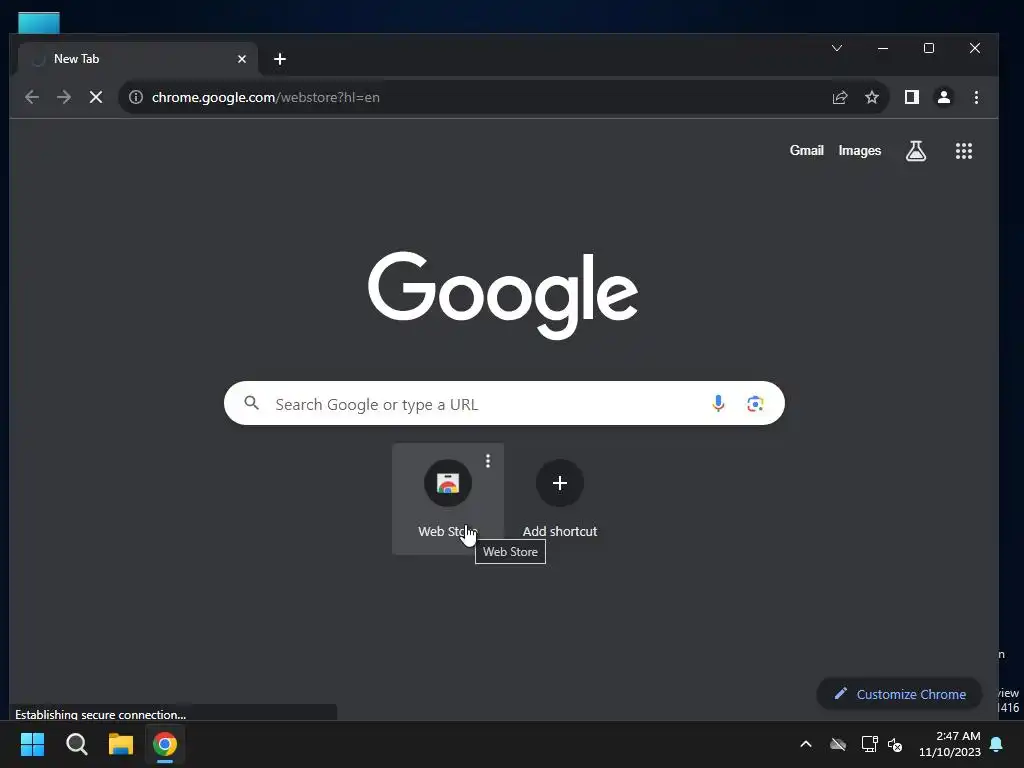Open the Chrome three-dot menu
The height and width of the screenshot is (768, 1024).
976,97
